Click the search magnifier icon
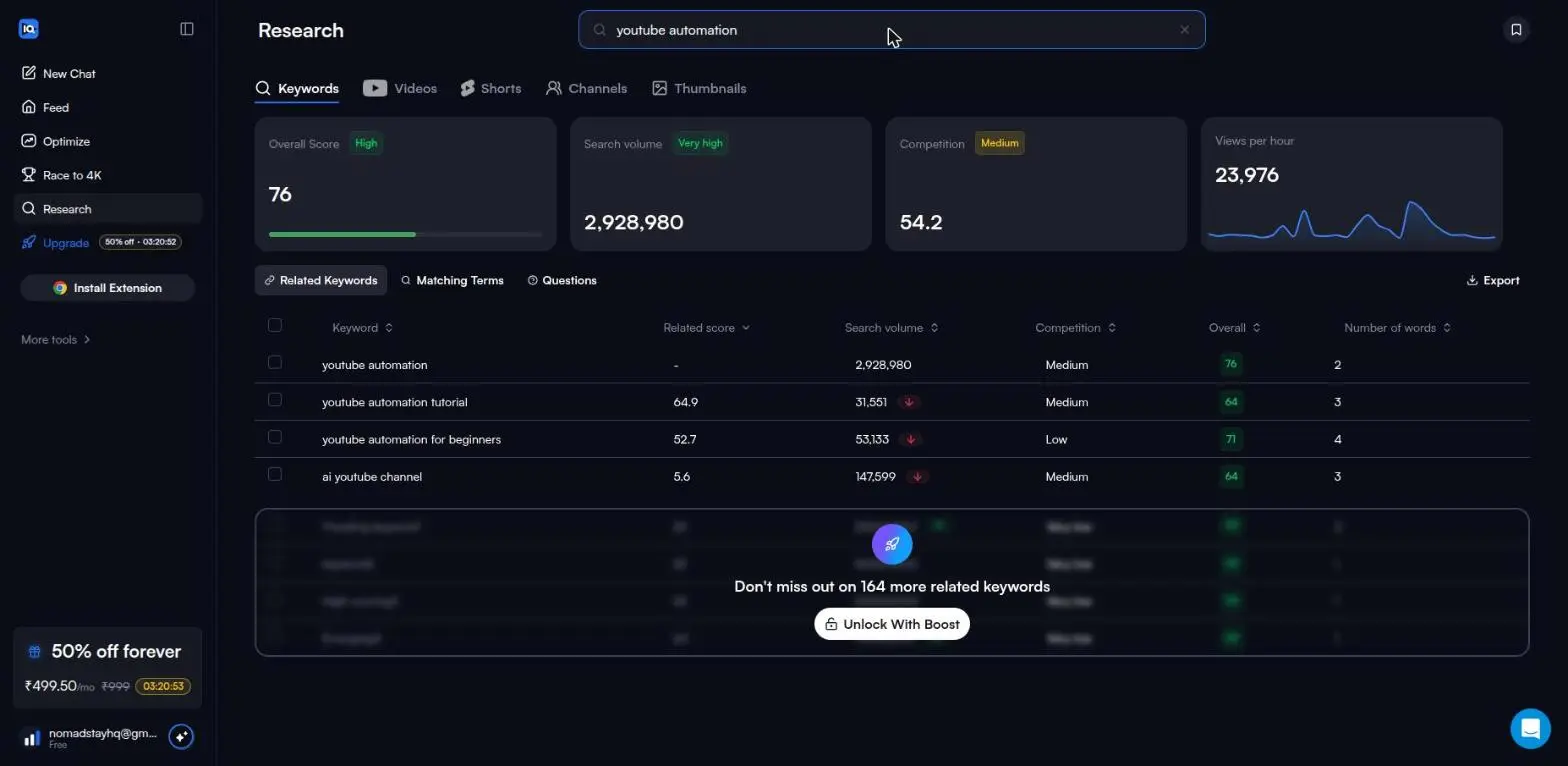The height and width of the screenshot is (766, 1568). 600,30
